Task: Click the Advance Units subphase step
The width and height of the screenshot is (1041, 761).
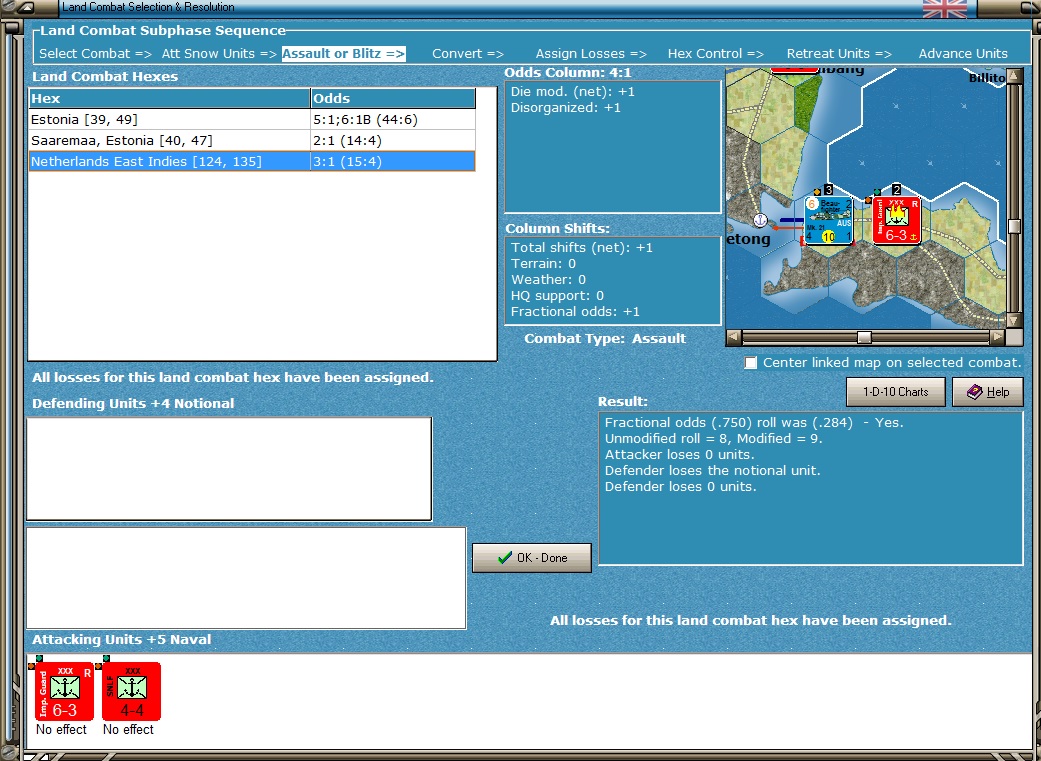Action: [x=963, y=54]
